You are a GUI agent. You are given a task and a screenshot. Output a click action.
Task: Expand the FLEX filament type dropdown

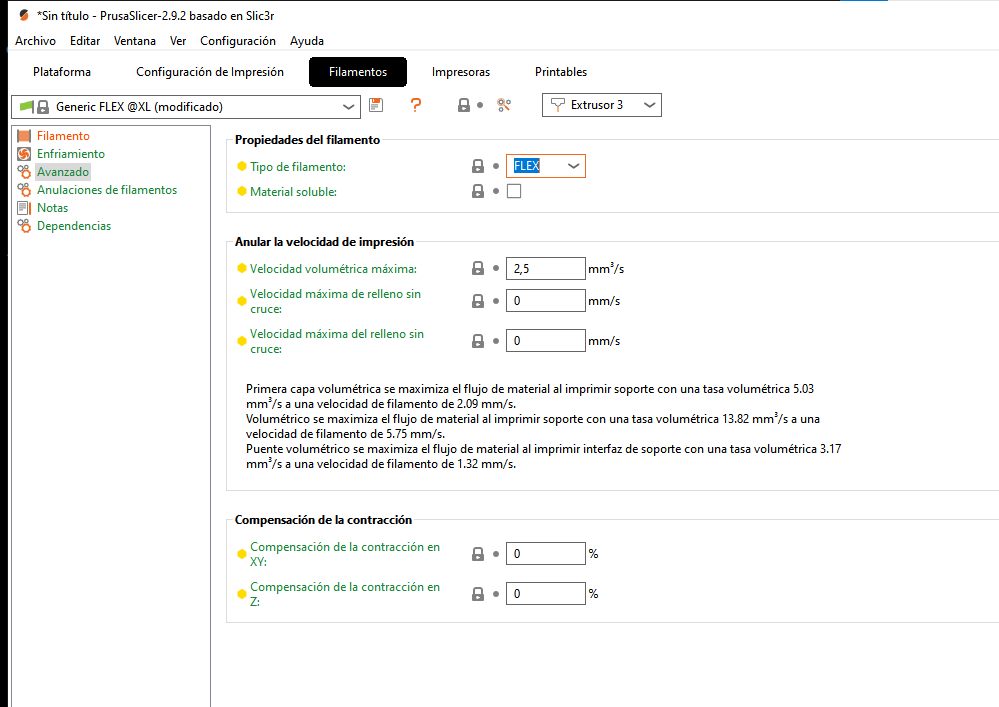[574, 166]
